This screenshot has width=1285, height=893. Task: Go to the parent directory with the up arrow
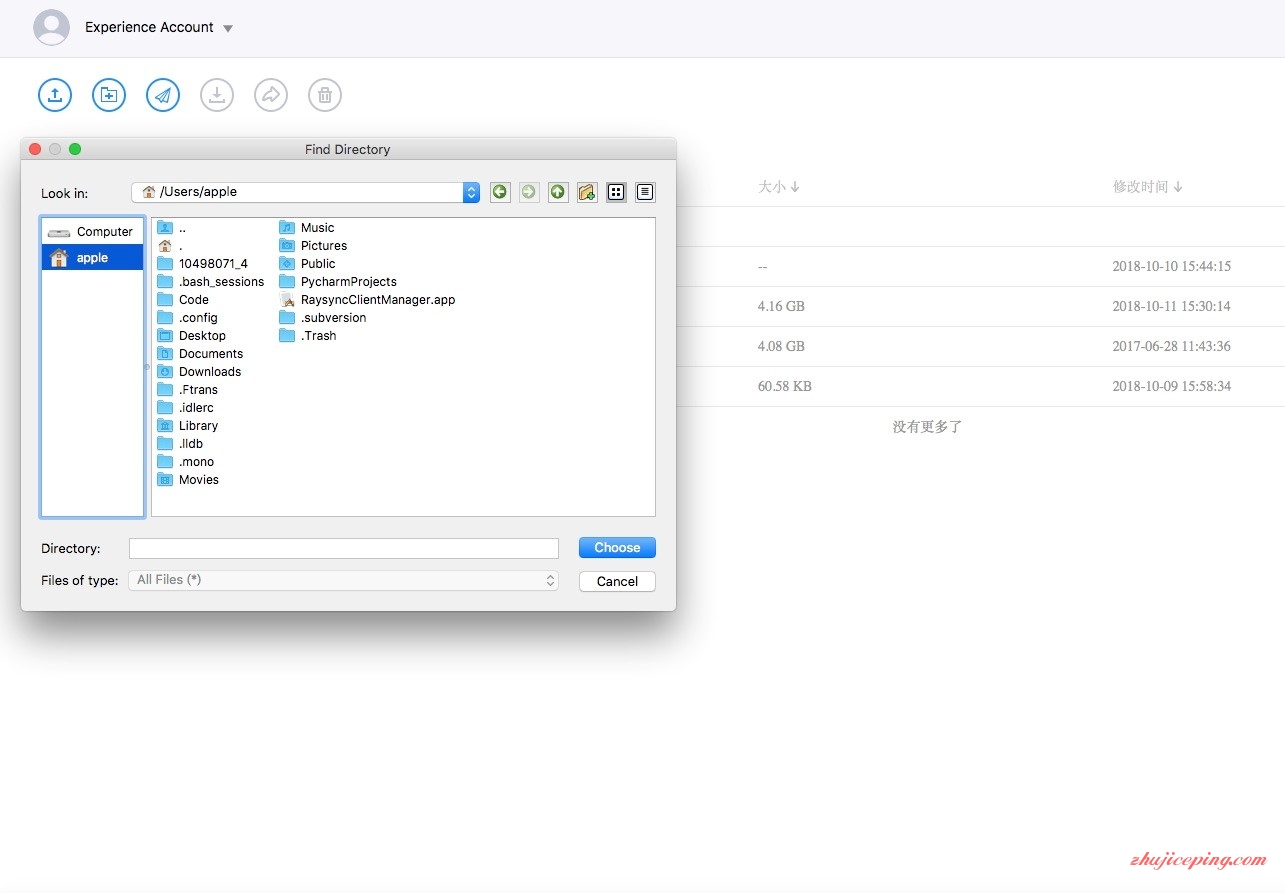pyautogui.click(x=558, y=191)
